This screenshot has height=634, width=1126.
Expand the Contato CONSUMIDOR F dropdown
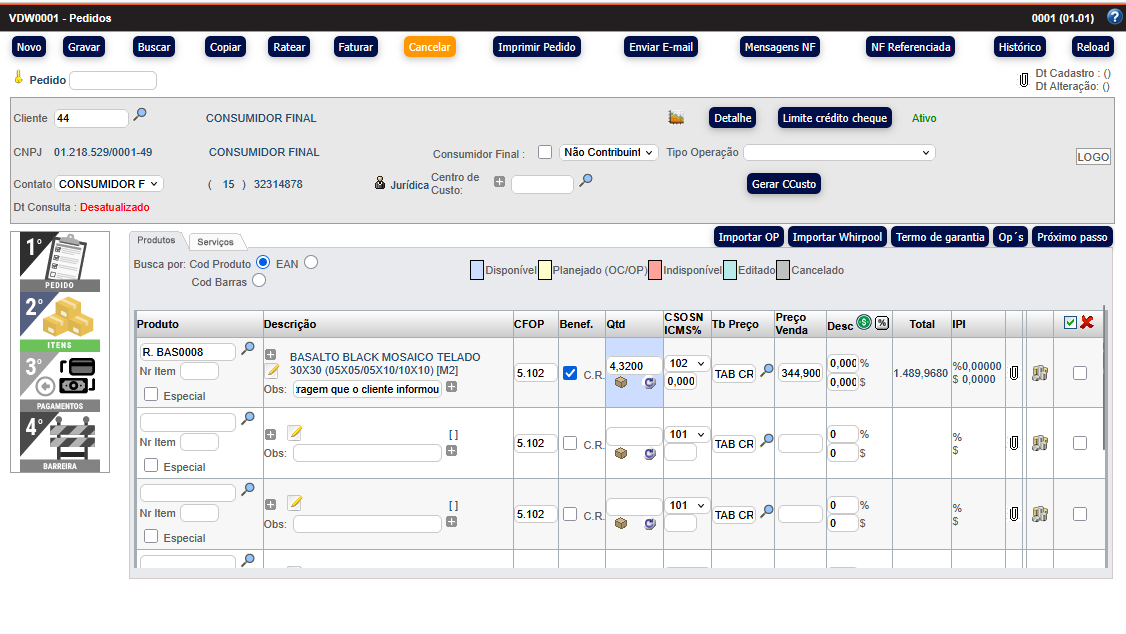coord(109,184)
